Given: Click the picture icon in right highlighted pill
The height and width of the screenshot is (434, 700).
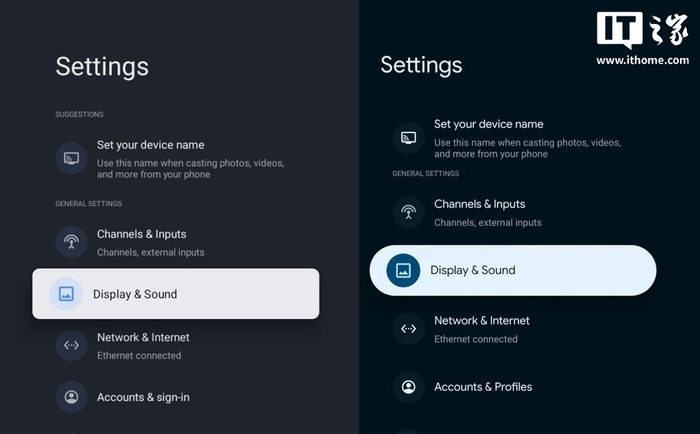Looking at the screenshot, I should [x=403, y=270].
